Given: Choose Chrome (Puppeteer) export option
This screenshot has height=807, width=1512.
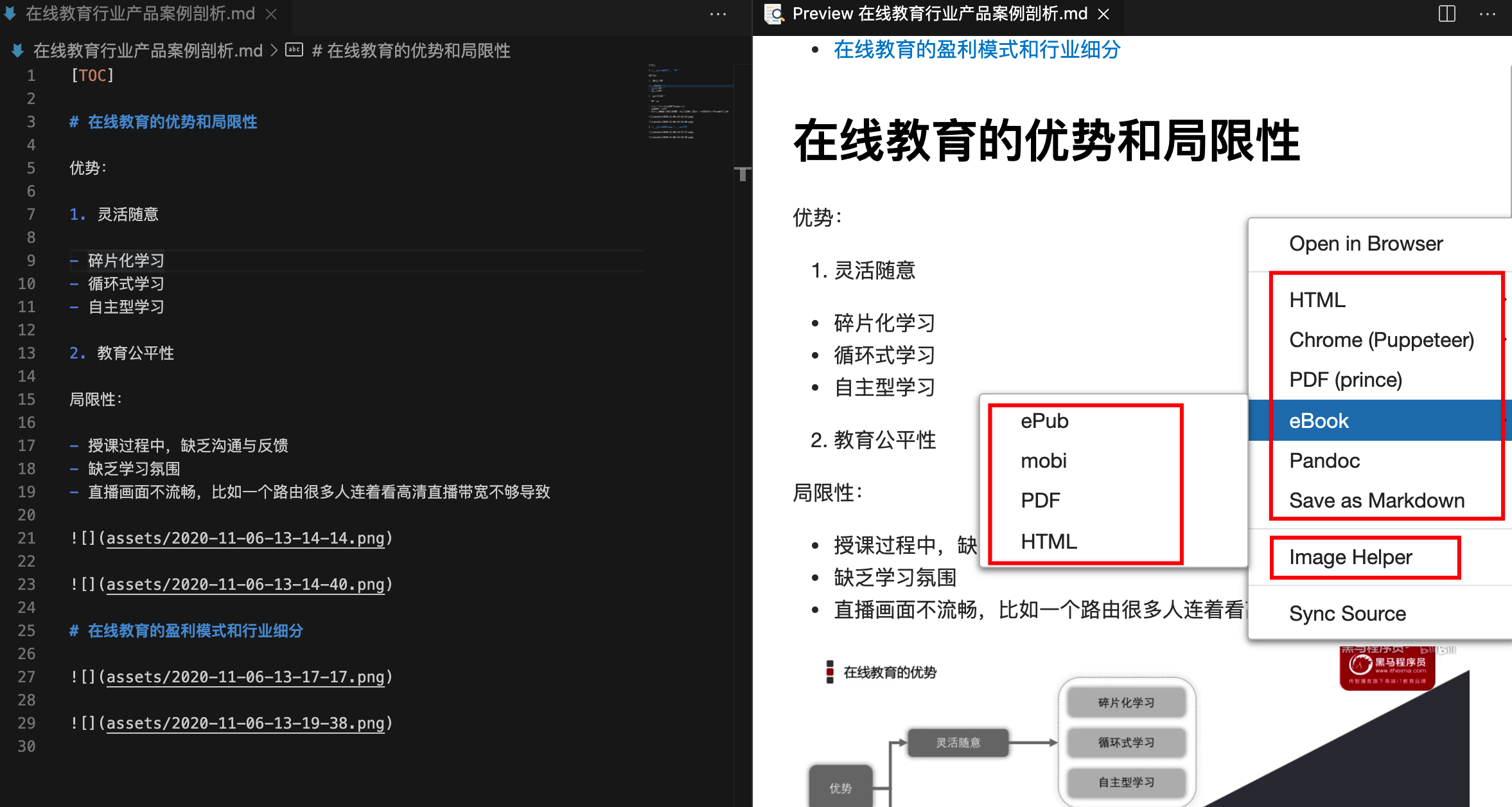Looking at the screenshot, I should pos(1382,340).
